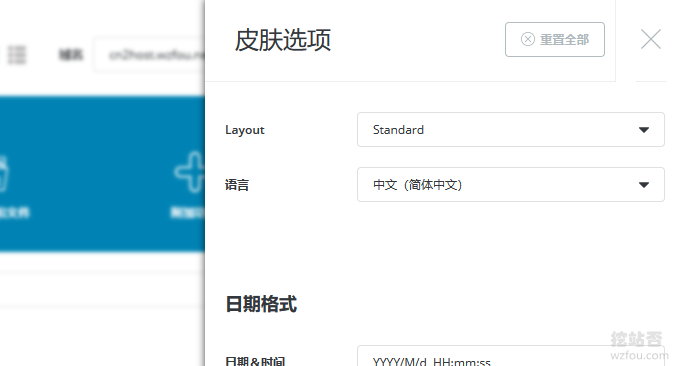The height and width of the screenshot is (366, 680).
Task: Open the 语言 dropdown showing 中文 (简体中文)
Action: coord(510,185)
